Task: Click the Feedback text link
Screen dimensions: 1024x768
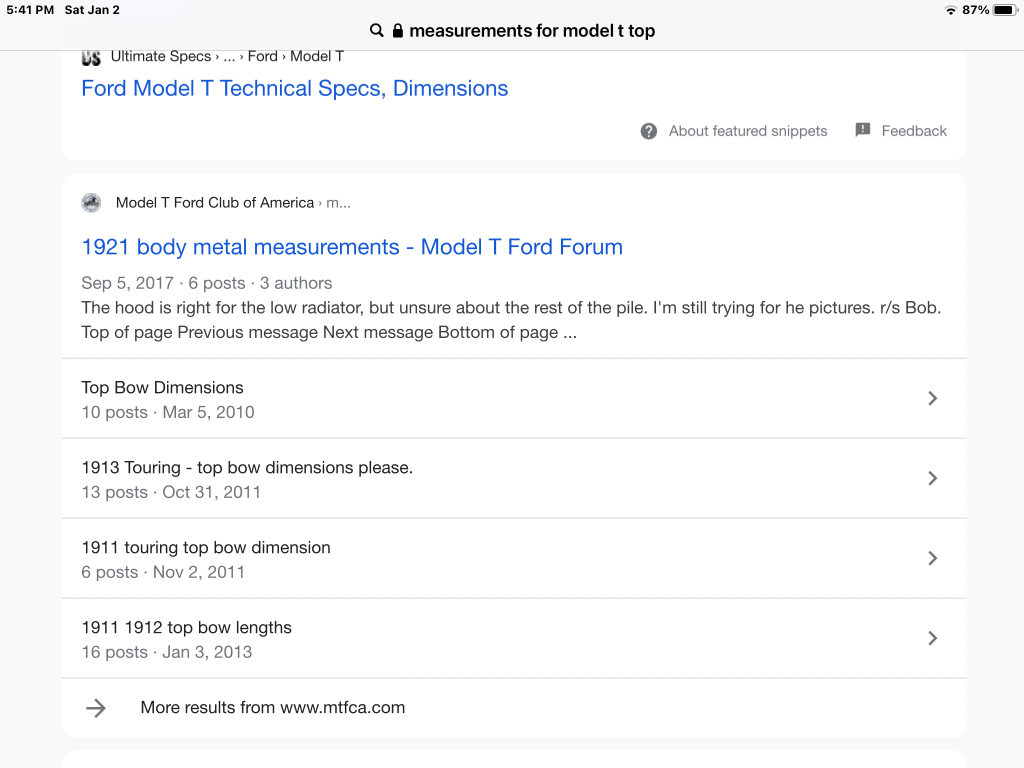Action: coord(913,131)
